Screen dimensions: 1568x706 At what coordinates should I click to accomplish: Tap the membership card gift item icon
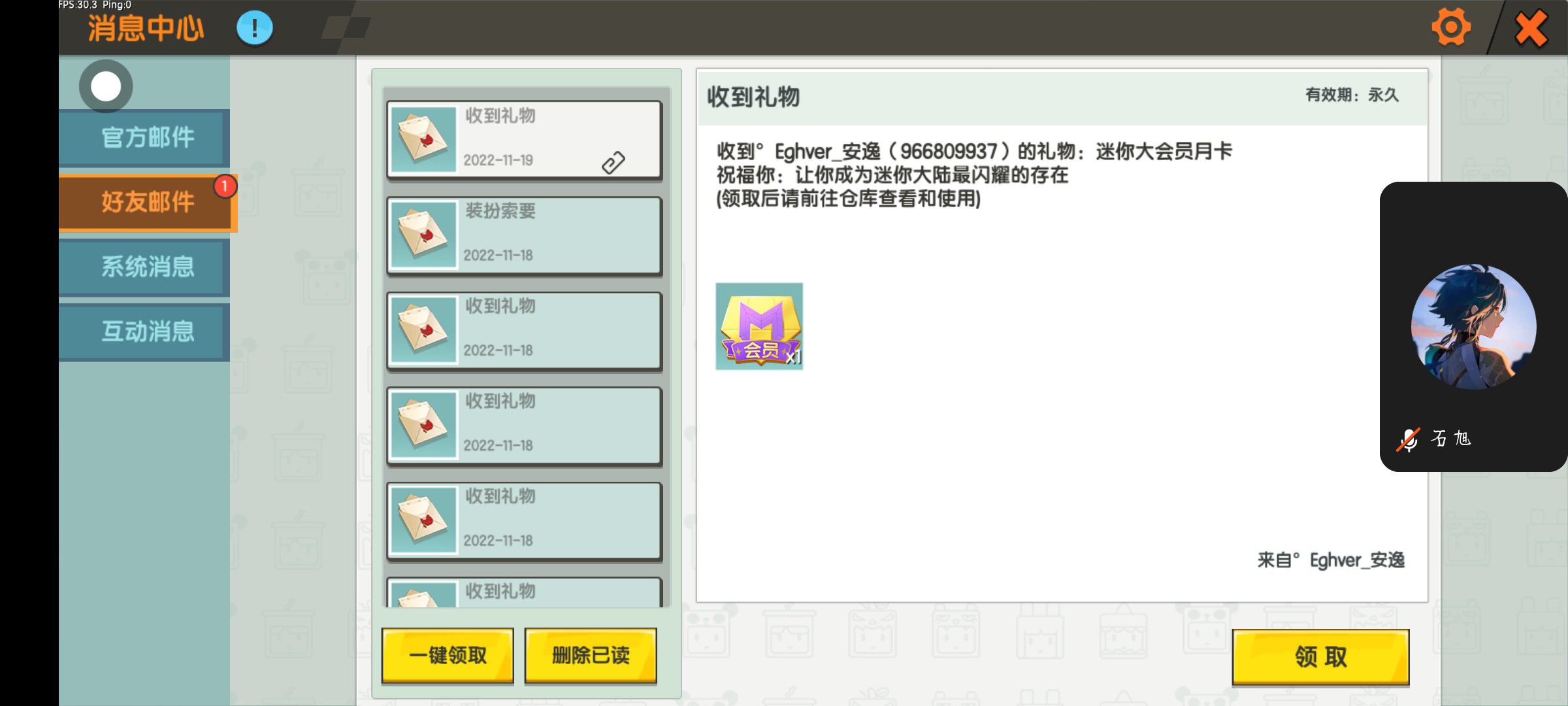click(x=759, y=326)
